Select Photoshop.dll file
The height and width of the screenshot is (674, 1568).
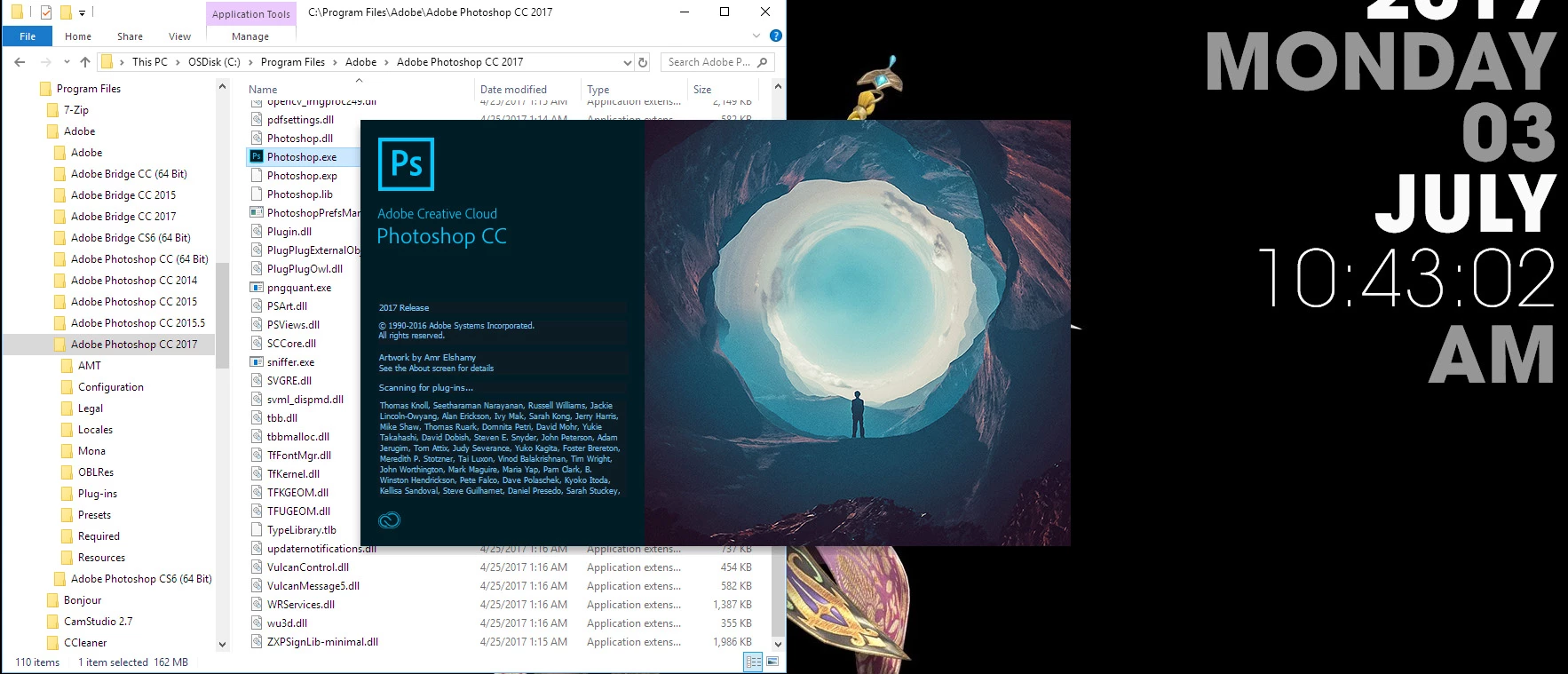coord(300,139)
